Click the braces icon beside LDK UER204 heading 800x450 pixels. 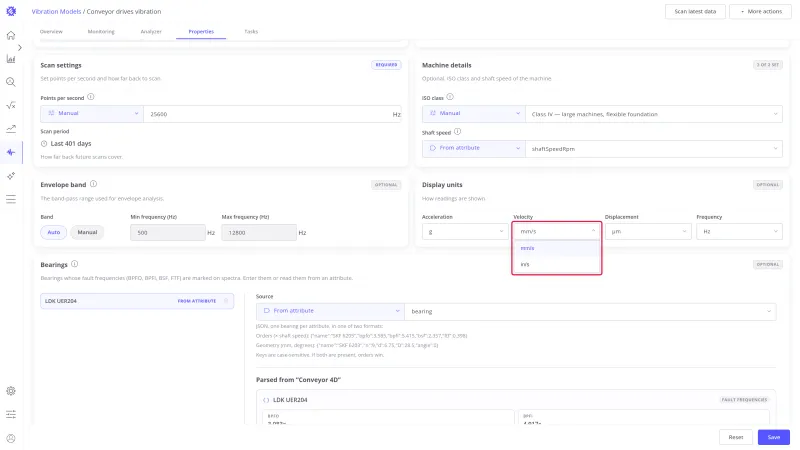(x=266, y=400)
